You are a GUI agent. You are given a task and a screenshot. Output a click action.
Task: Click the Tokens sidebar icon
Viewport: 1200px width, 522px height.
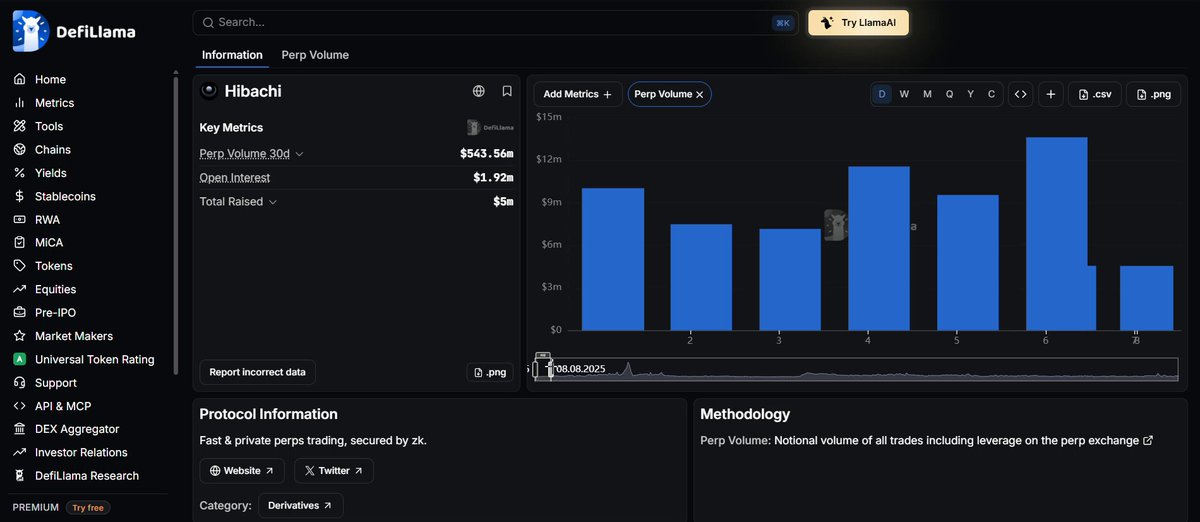tap(19, 266)
